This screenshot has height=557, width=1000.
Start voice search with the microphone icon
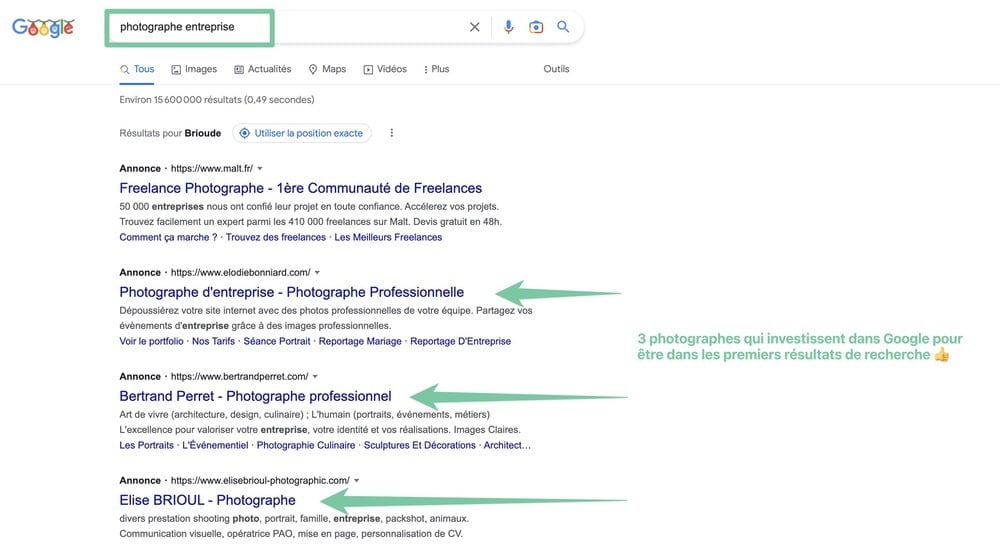click(508, 27)
